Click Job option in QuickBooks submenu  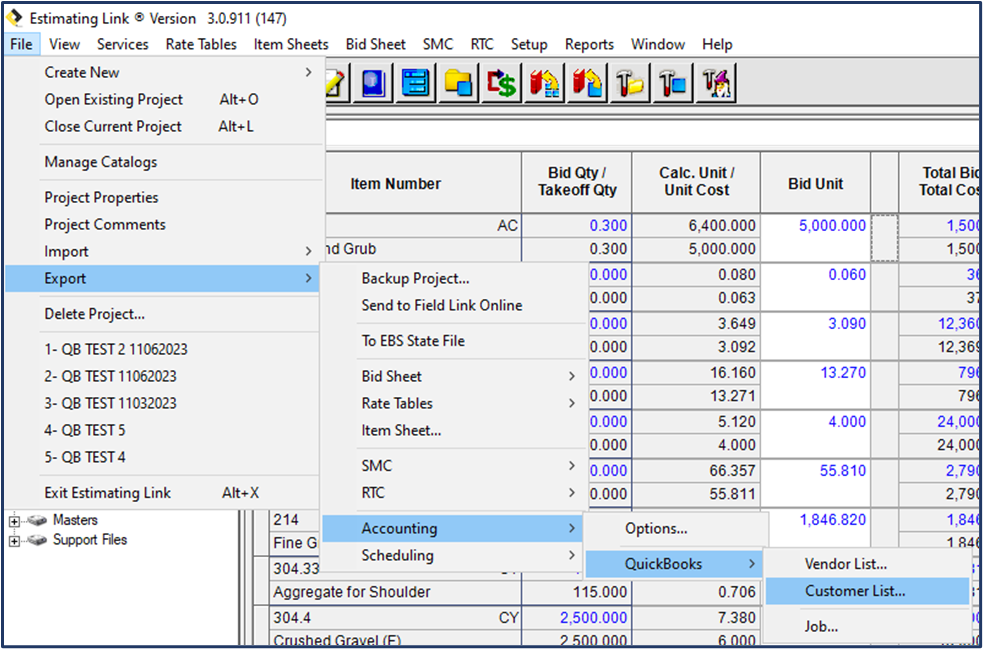coord(822,626)
